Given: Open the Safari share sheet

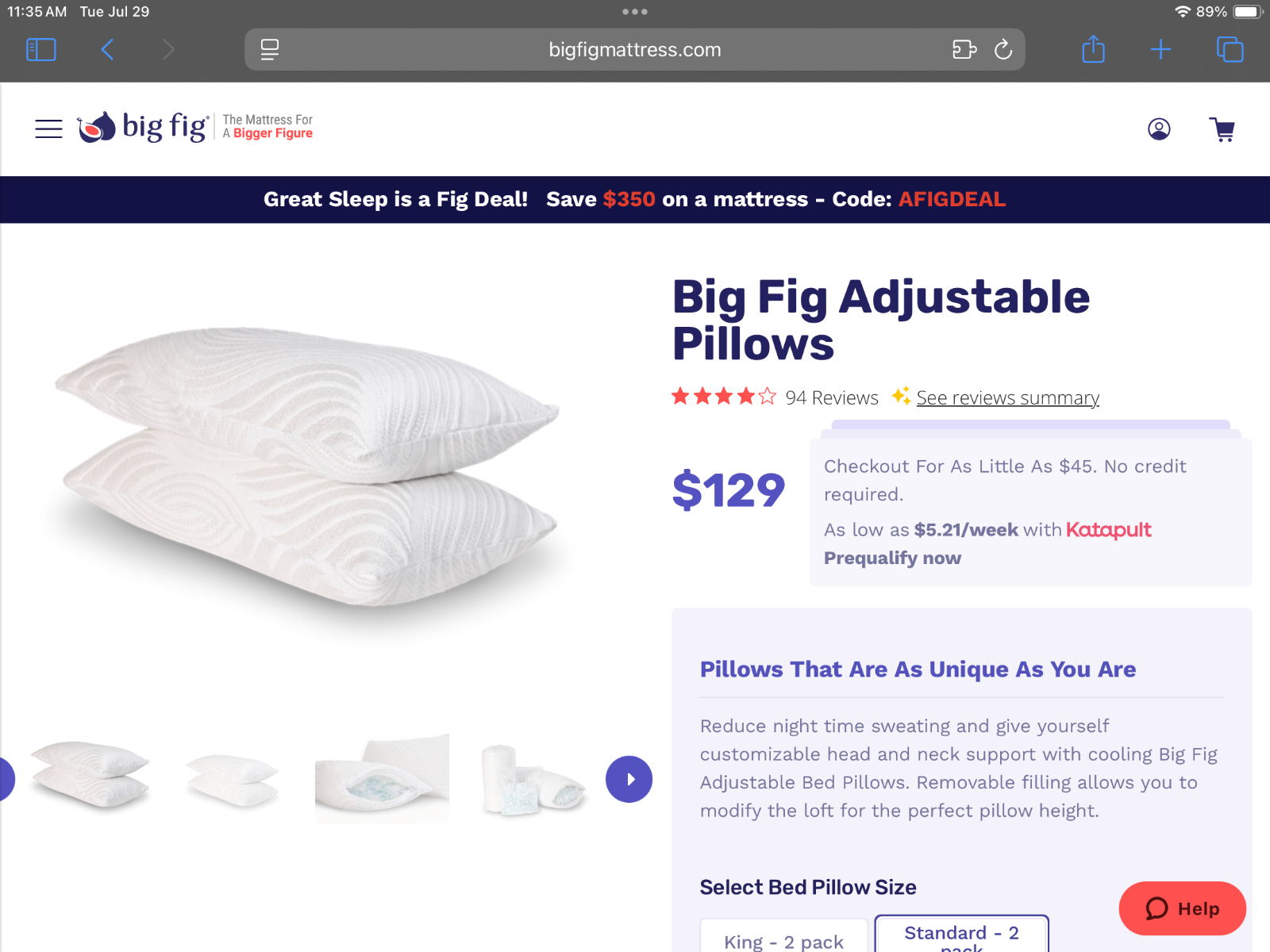Looking at the screenshot, I should pyautogui.click(x=1093, y=49).
